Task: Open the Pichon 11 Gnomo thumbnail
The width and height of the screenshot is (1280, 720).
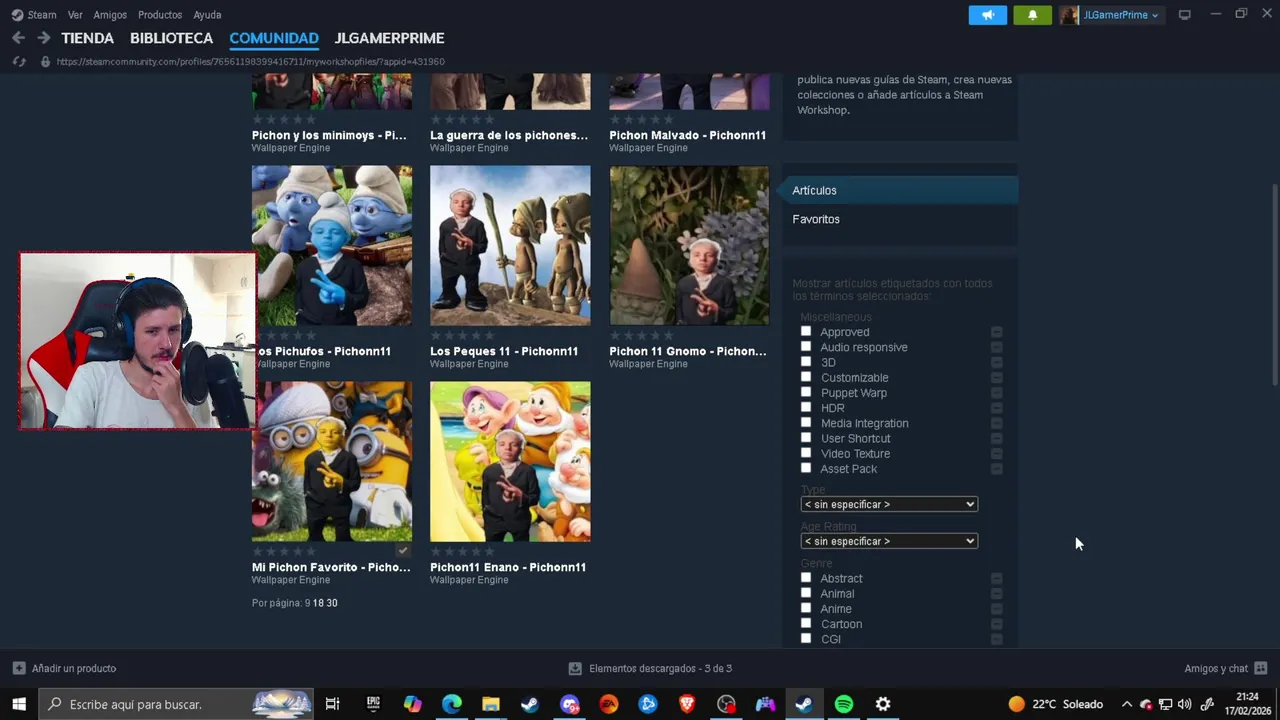Action: (689, 246)
